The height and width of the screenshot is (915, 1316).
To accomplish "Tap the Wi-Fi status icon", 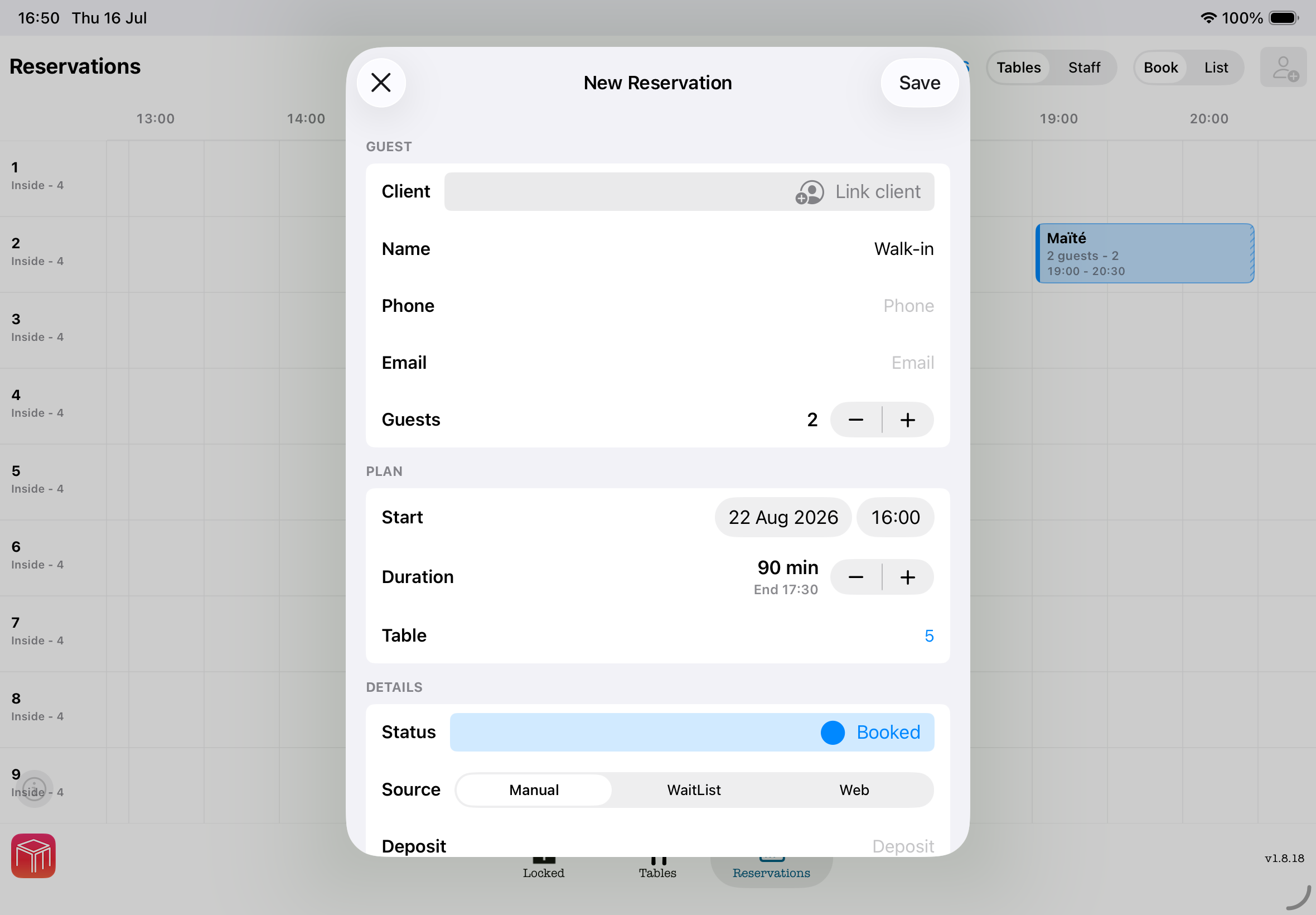I will (x=1208, y=18).
